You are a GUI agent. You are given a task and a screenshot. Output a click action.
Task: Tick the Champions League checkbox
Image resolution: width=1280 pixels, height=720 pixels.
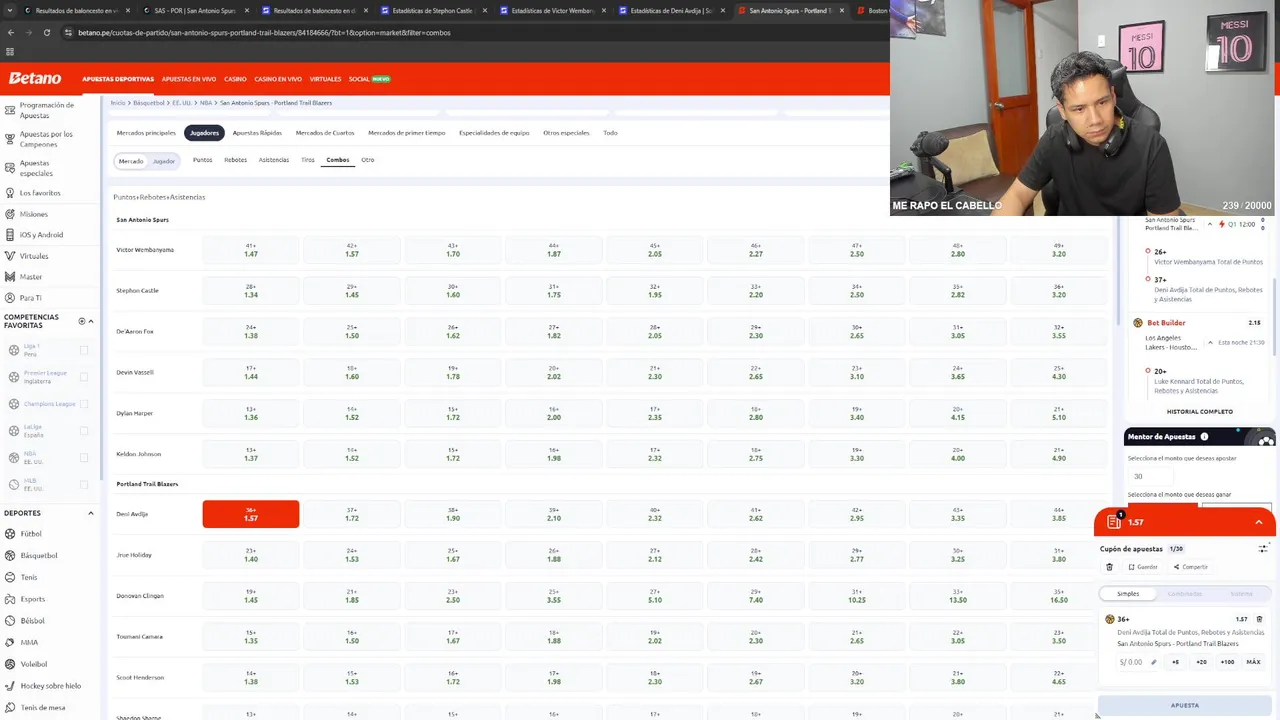click(x=84, y=404)
